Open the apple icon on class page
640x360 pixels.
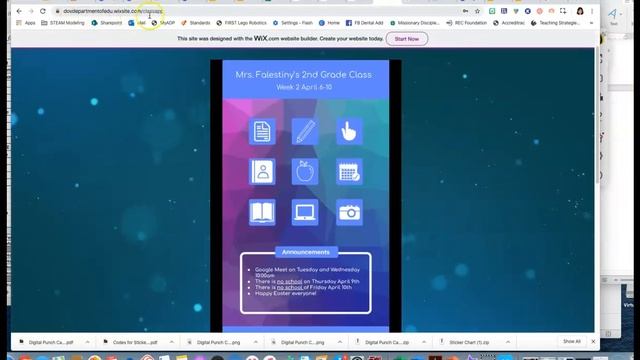tap(305, 171)
